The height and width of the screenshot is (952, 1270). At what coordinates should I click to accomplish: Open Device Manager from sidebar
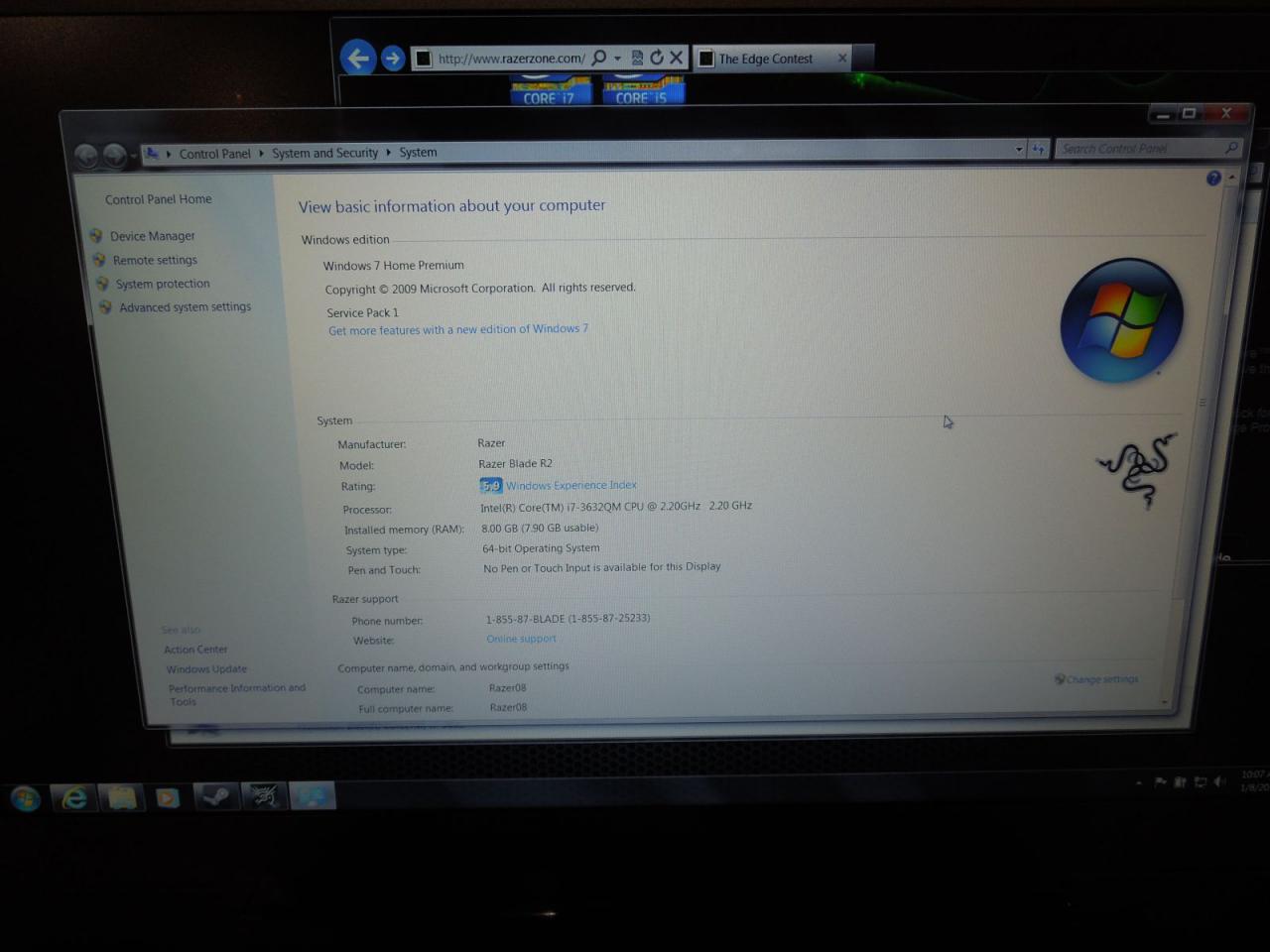point(152,236)
